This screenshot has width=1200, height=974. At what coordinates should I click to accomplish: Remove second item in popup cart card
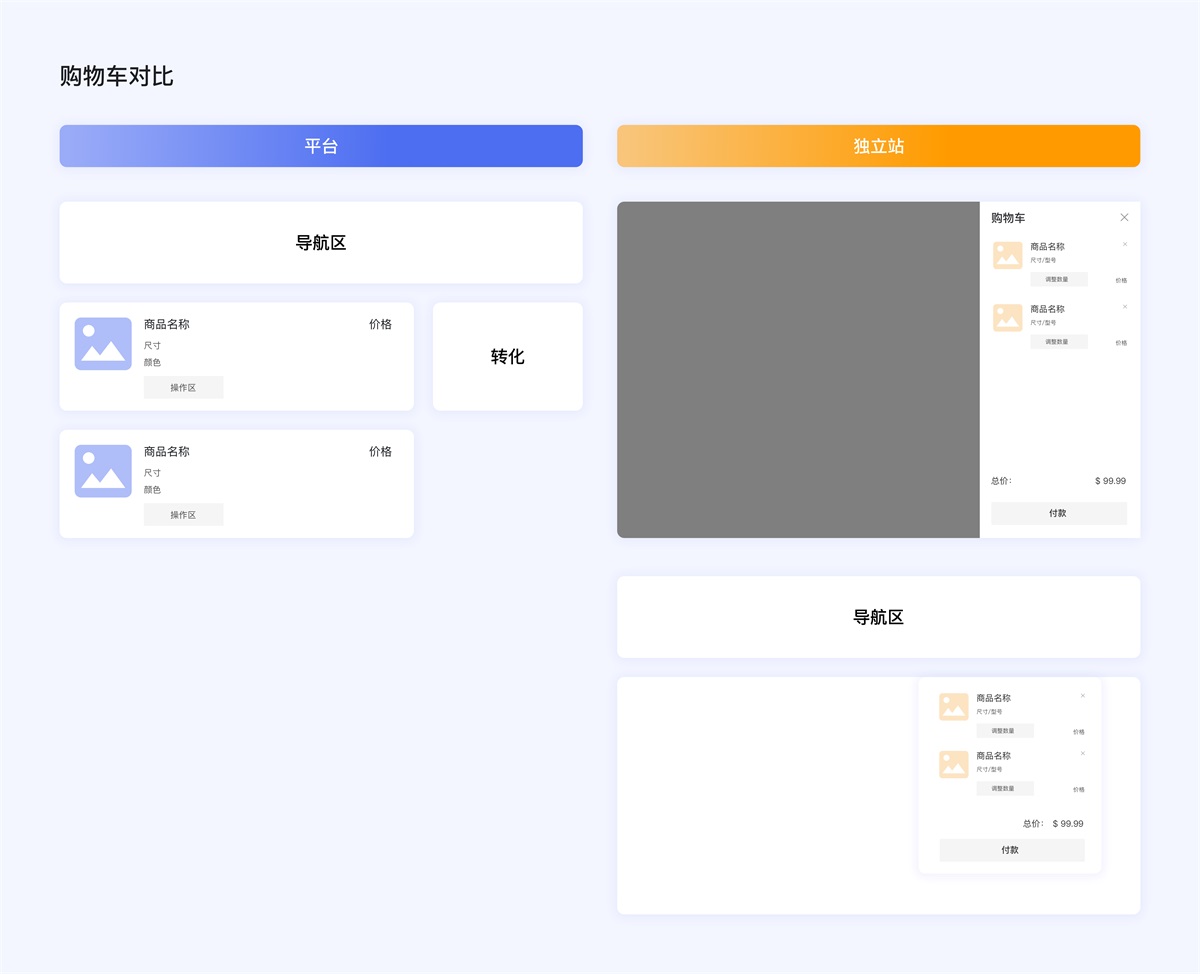click(1082, 754)
